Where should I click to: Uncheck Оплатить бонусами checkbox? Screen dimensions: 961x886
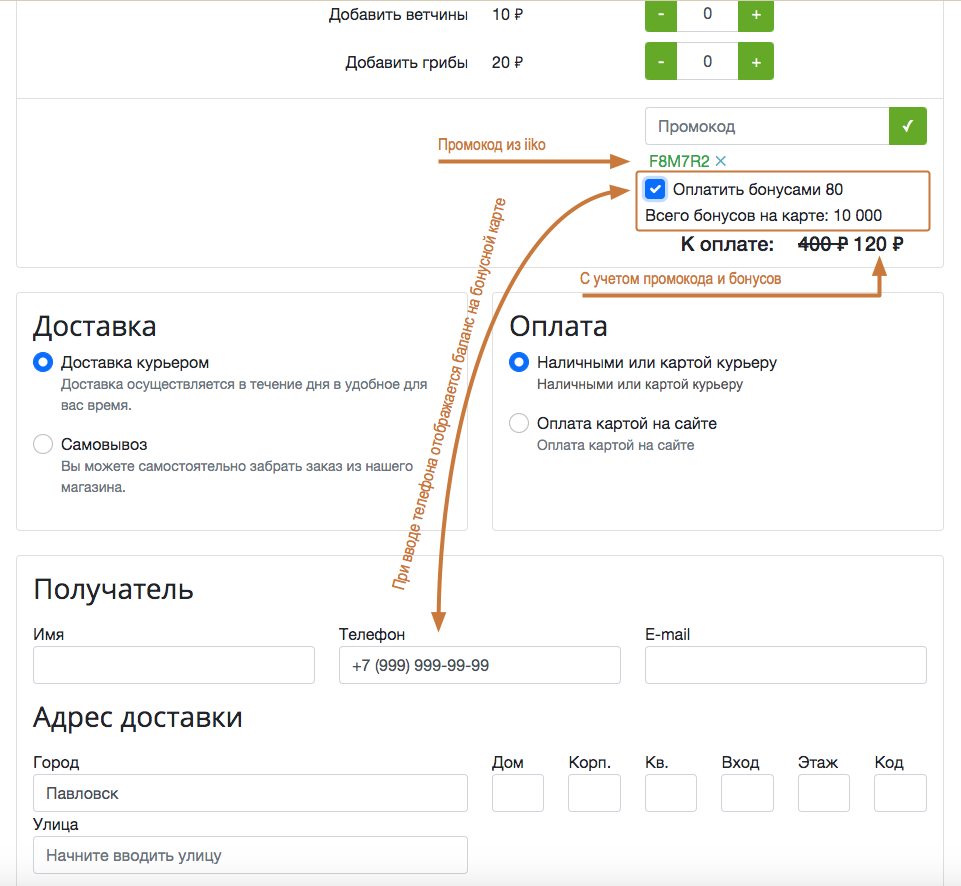coord(655,189)
